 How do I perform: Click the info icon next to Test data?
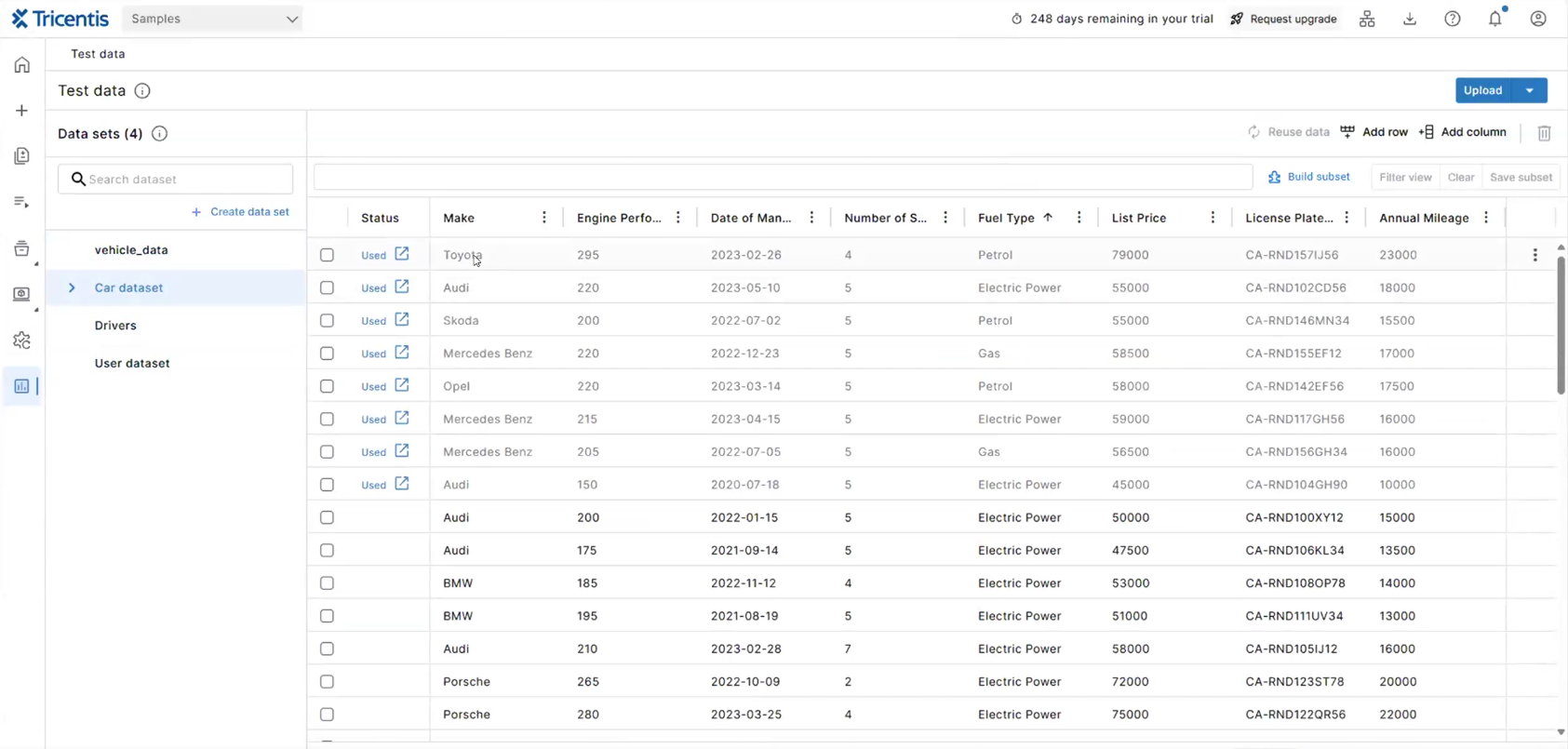(x=142, y=91)
